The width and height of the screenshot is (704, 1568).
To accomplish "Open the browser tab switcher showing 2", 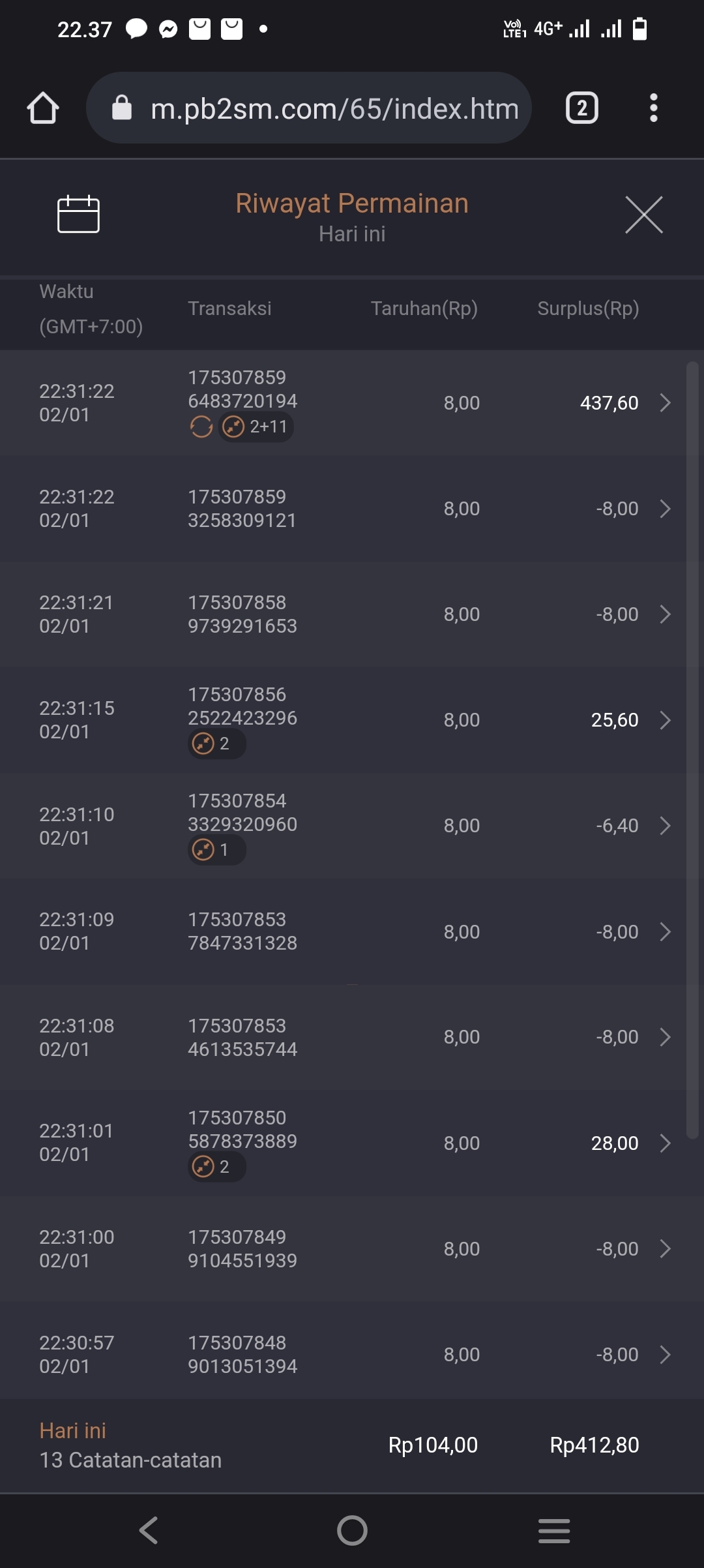I will coord(581,108).
